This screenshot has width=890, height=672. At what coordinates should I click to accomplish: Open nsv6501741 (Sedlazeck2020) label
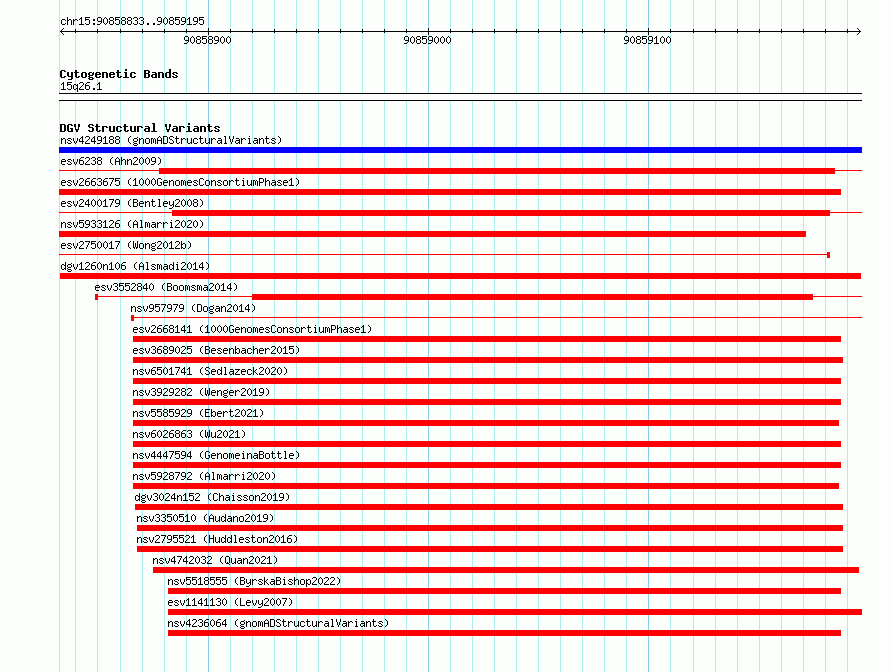(x=210, y=371)
